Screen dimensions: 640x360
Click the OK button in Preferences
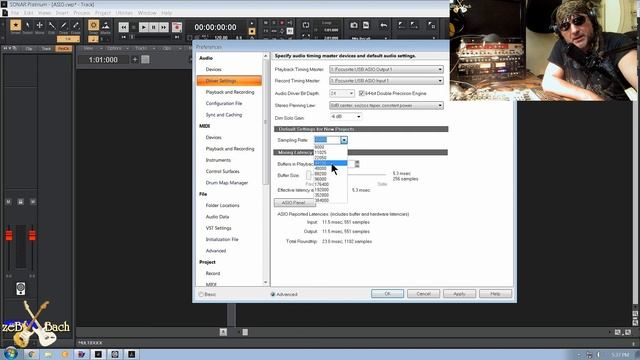point(387,293)
